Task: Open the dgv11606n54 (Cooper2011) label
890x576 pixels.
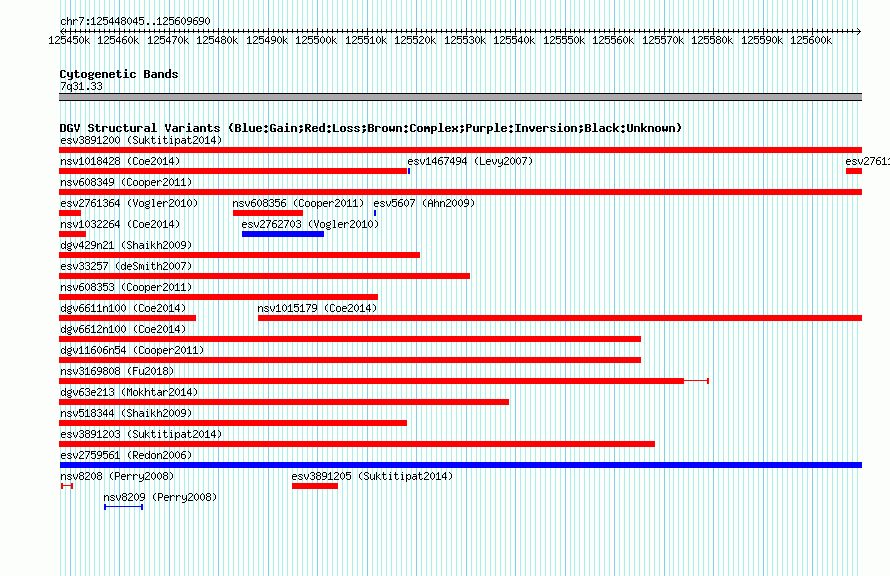Action: tap(132, 350)
